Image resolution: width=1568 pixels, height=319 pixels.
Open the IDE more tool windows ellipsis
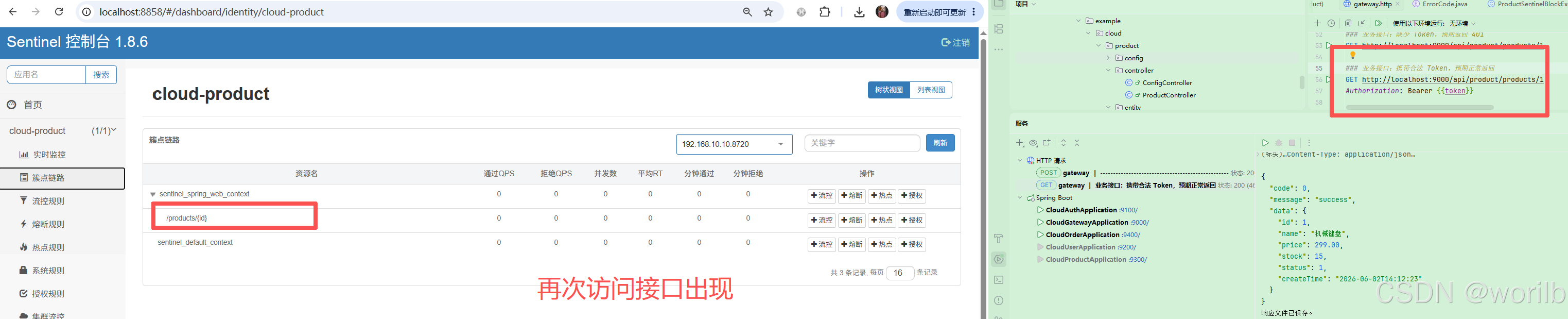(999, 49)
